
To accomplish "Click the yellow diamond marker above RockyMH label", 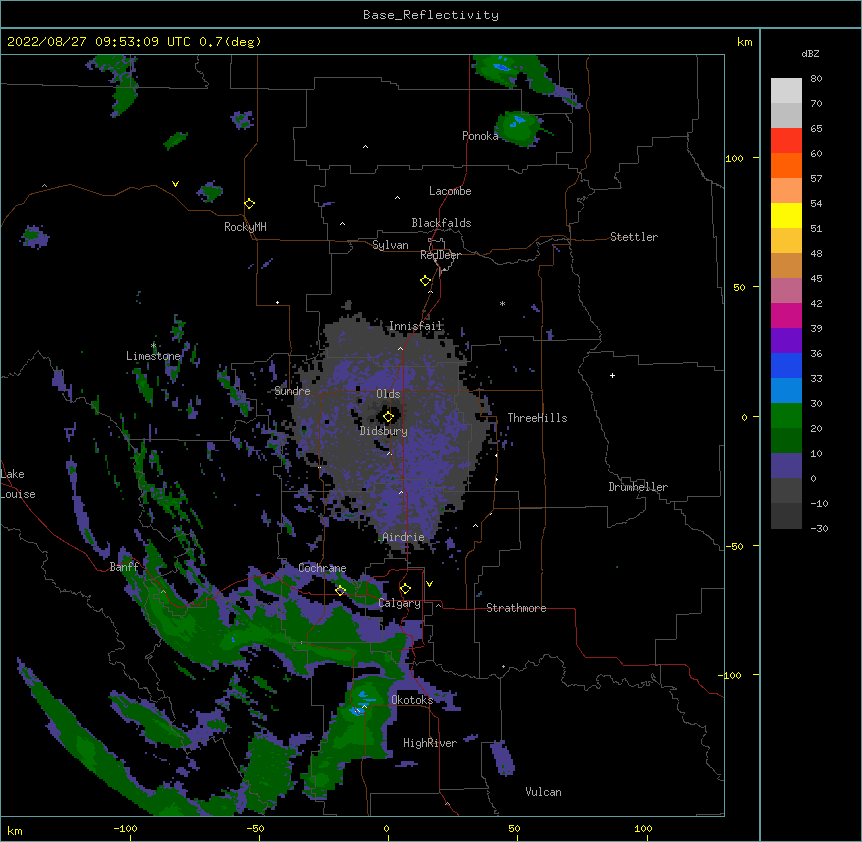I will [250, 204].
